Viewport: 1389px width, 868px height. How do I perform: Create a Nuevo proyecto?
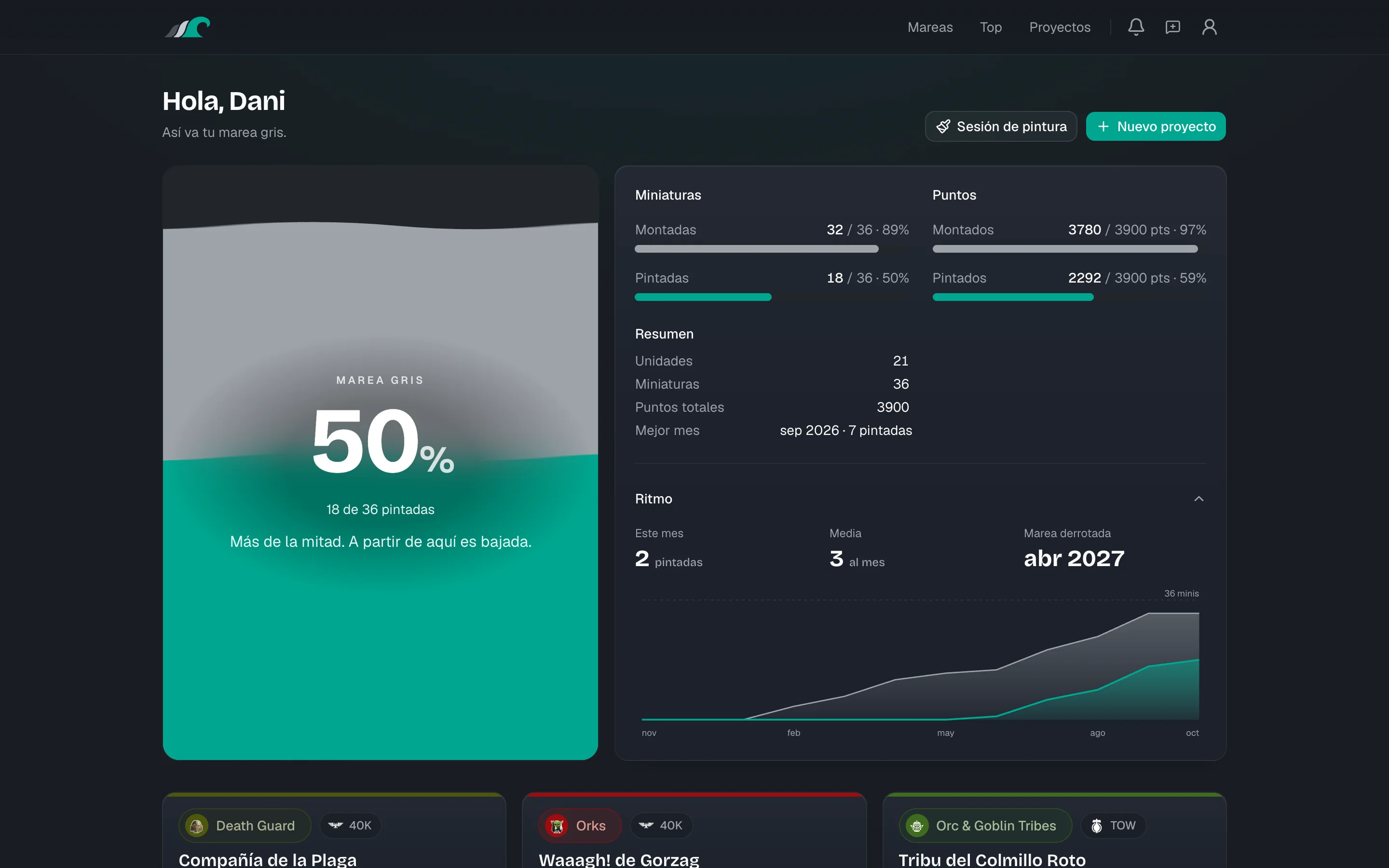[x=1156, y=126]
